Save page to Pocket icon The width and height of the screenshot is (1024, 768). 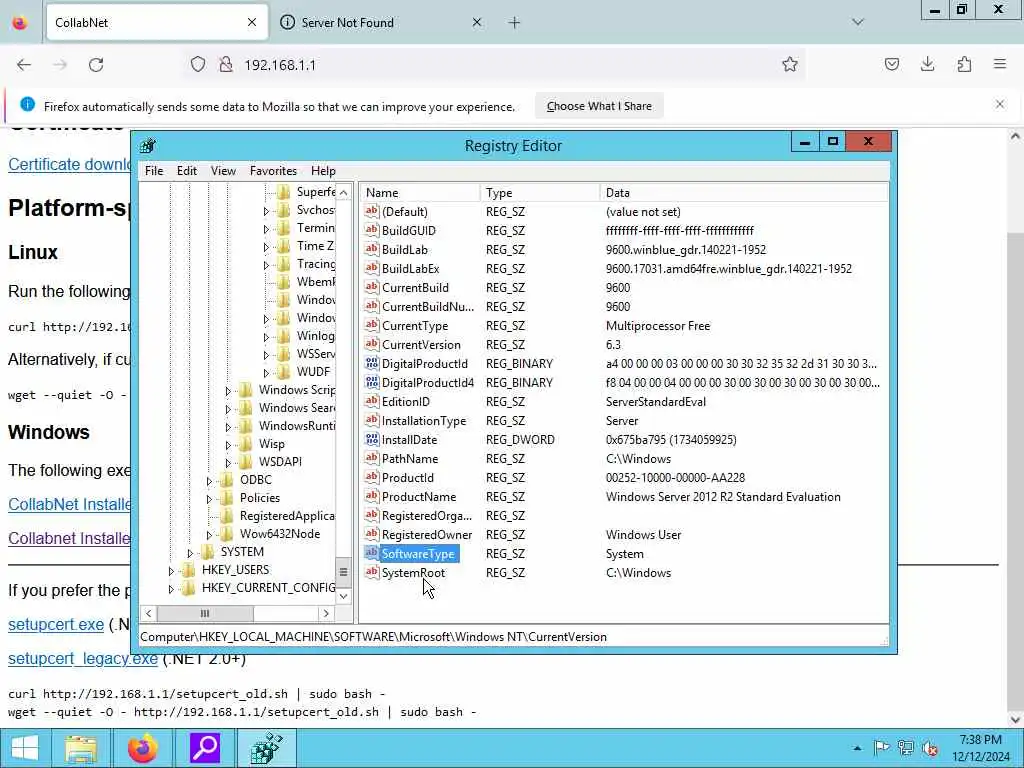click(891, 64)
